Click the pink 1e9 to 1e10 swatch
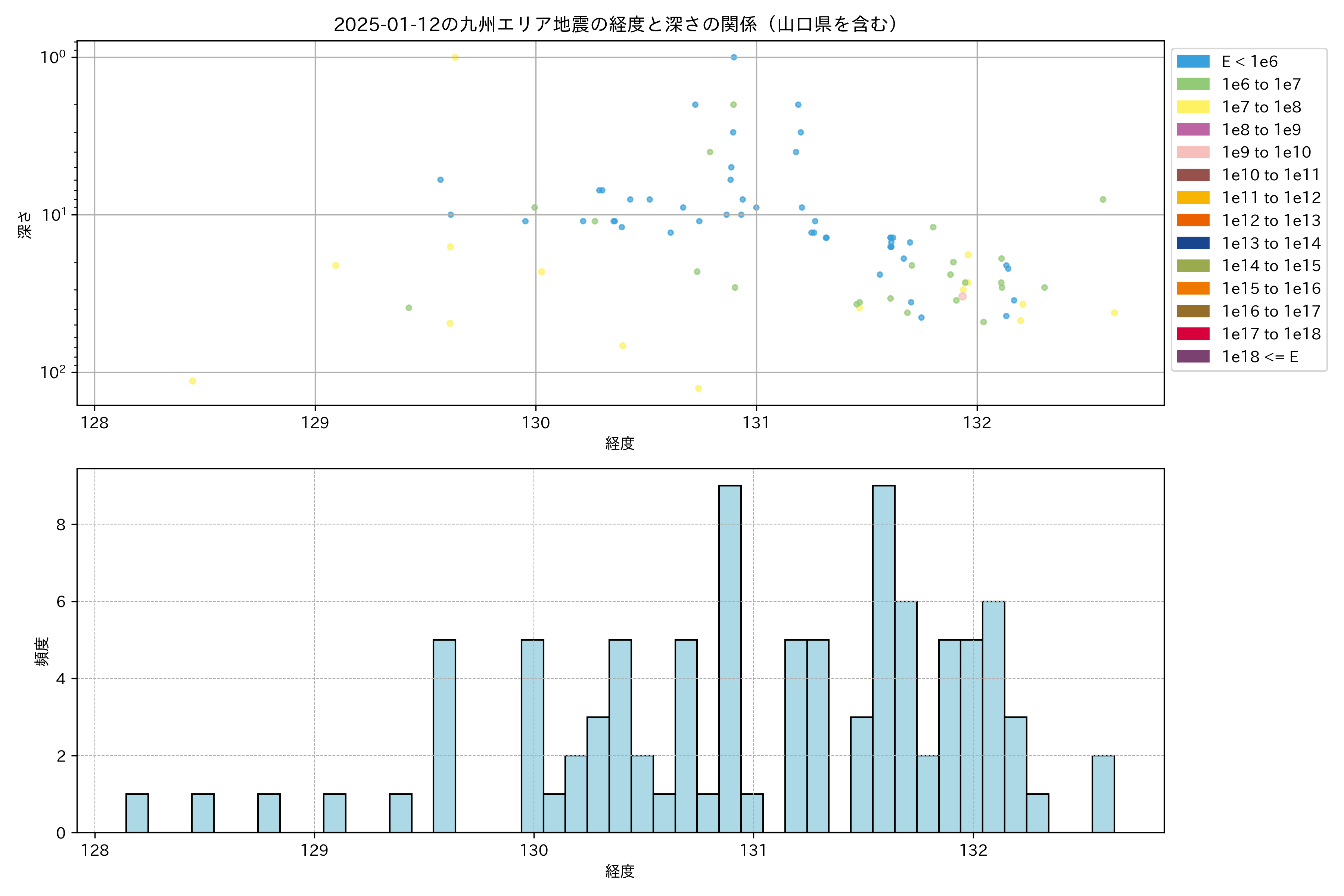Screen dimensions: 1344x896 (1193, 153)
